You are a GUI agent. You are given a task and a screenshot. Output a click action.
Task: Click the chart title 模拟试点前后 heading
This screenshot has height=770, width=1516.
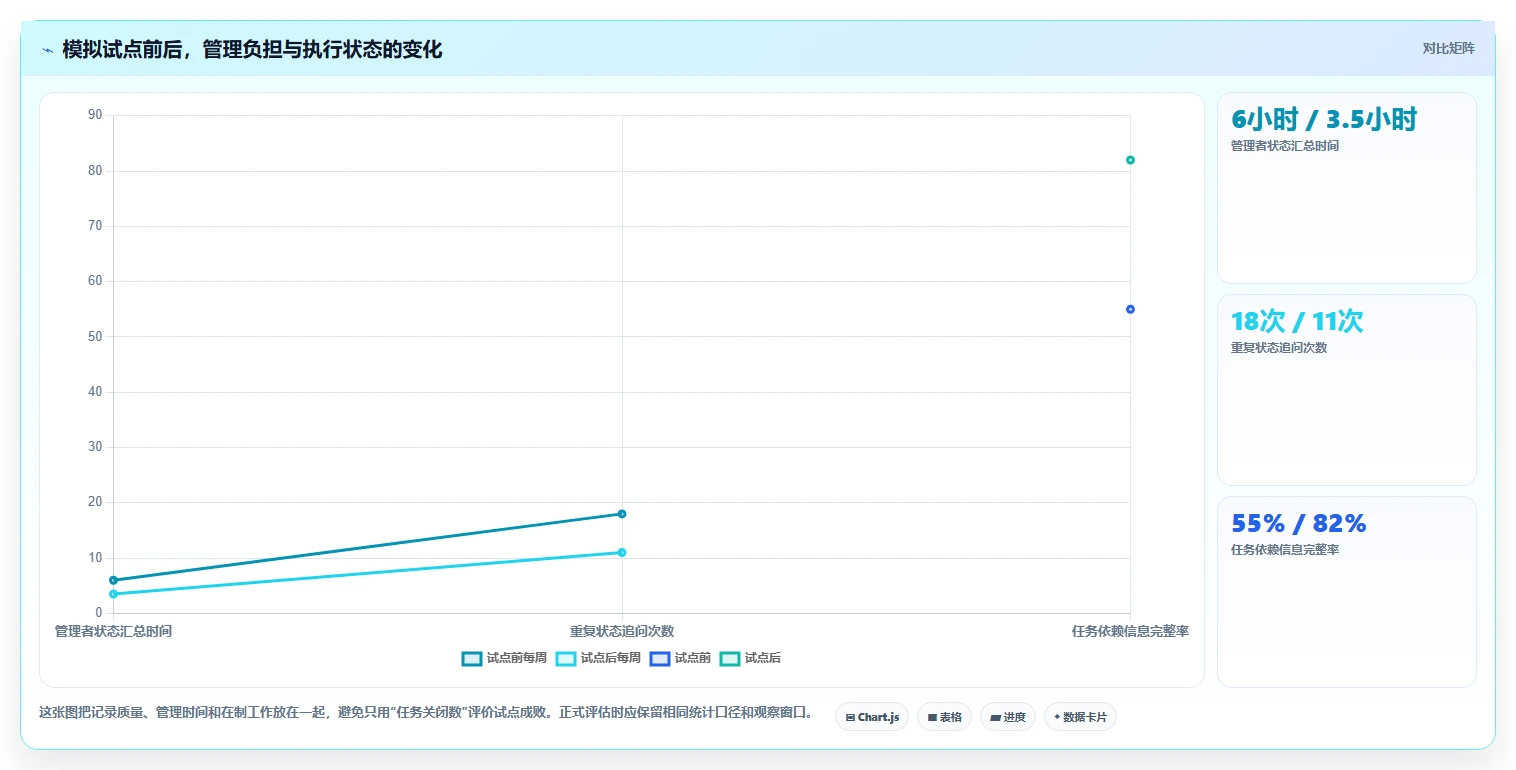(x=252, y=49)
